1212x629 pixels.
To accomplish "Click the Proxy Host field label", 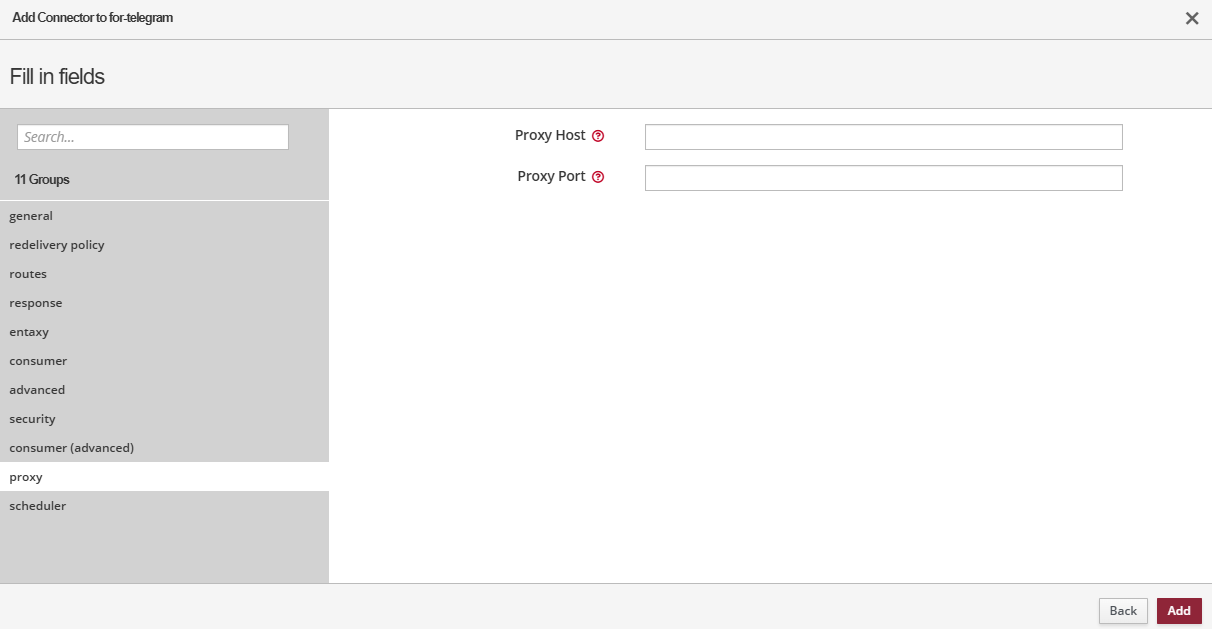I will click(x=550, y=136).
